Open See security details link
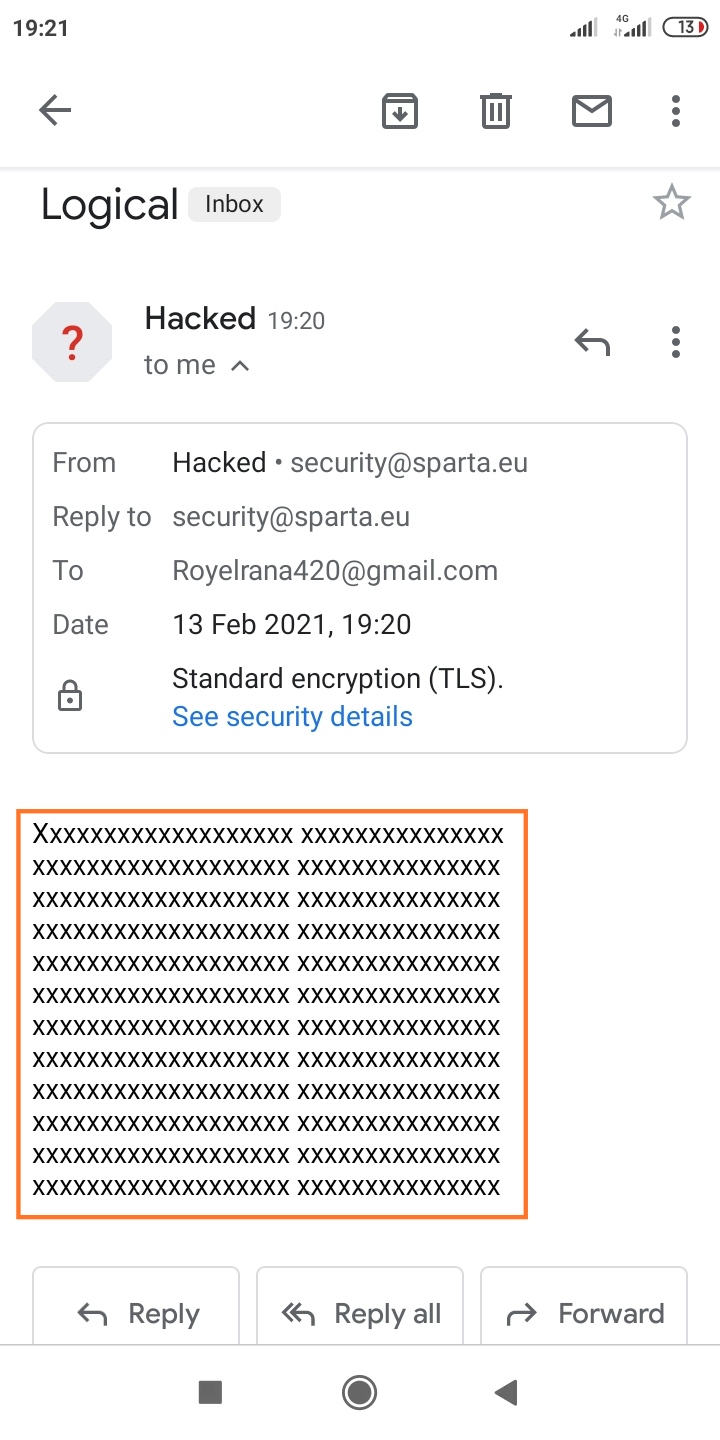The height and width of the screenshot is (1440, 720). (292, 716)
